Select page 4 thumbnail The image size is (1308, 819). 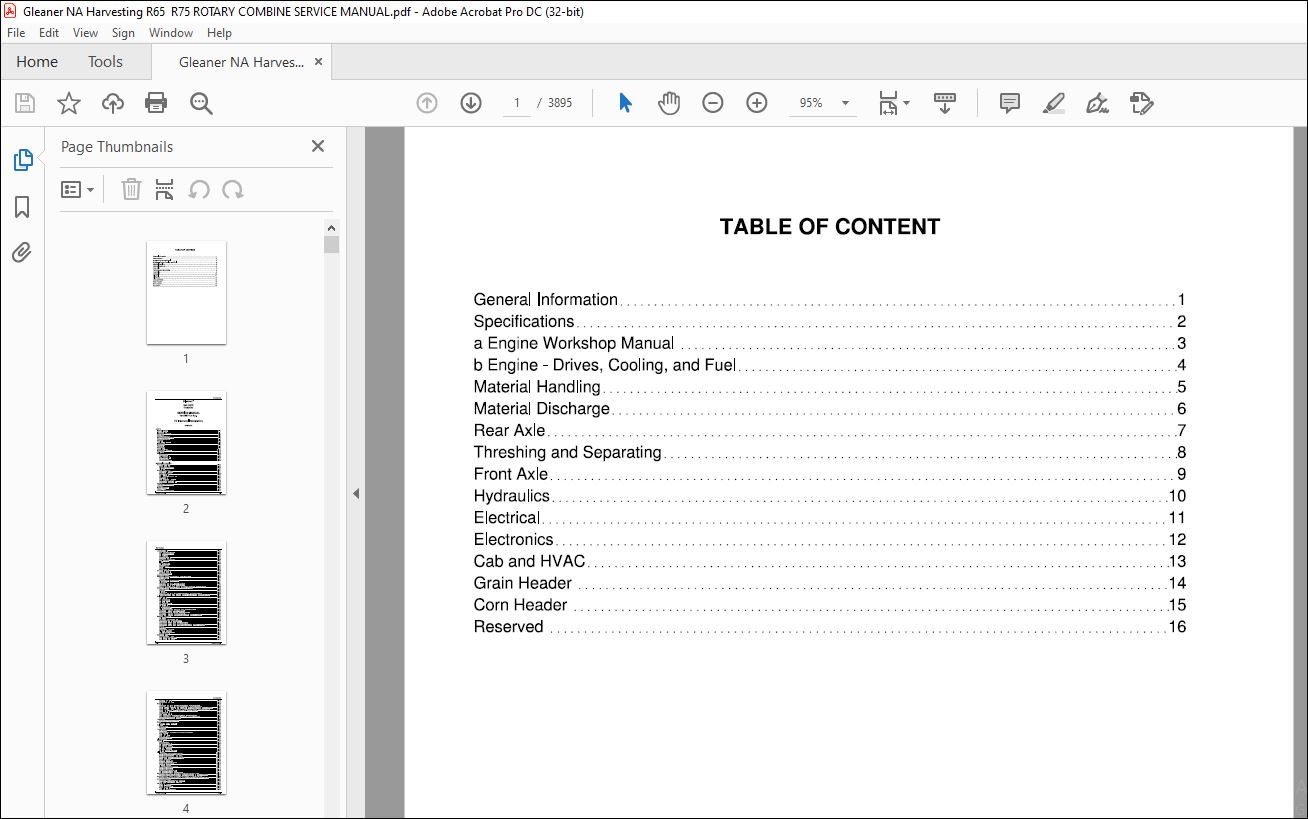[186, 742]
